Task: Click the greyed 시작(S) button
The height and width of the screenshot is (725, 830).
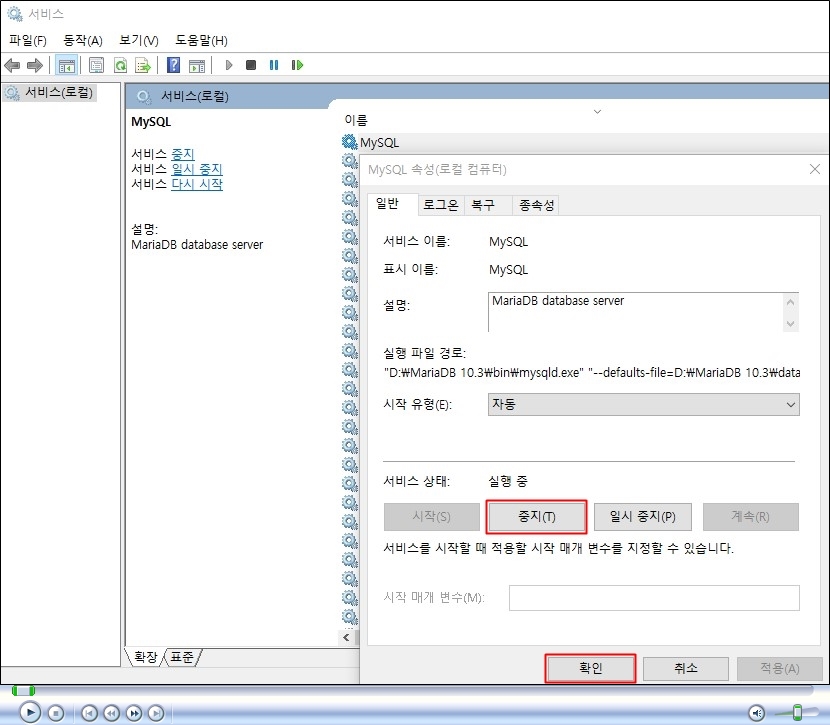Action: (431, 516)
